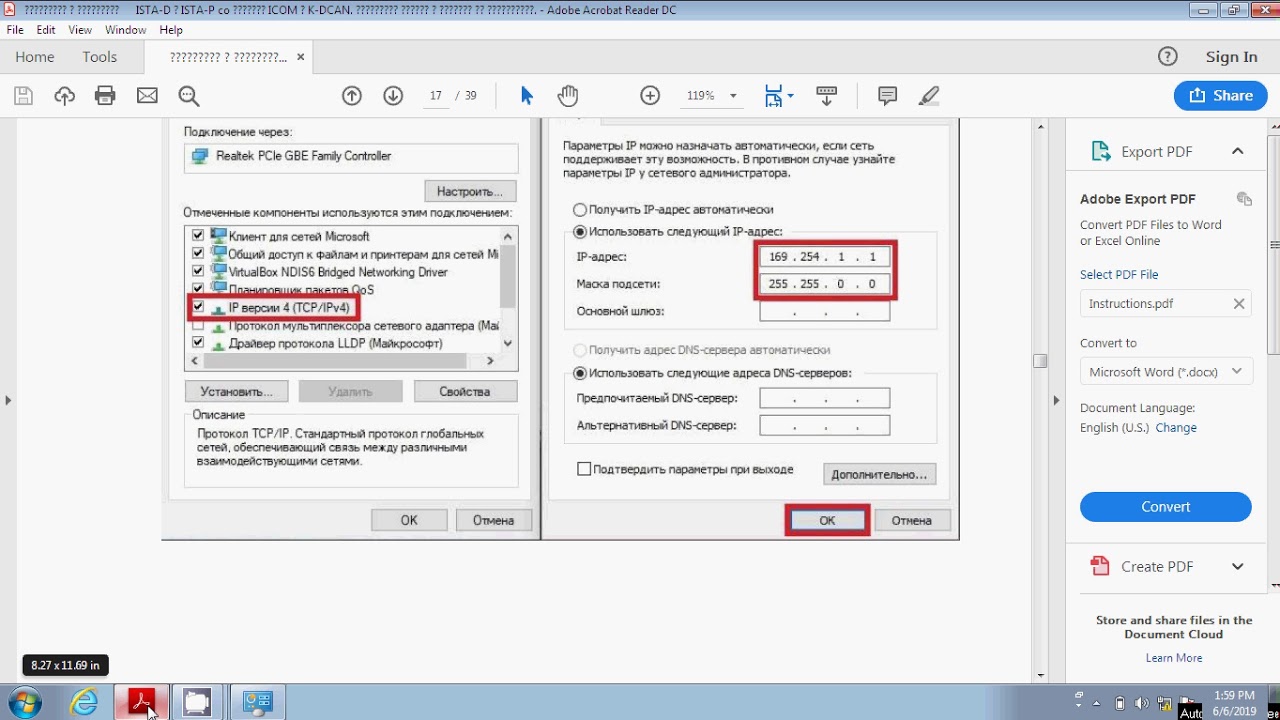Image resolution: width=1280 pixels, height=720 pixels.
Task: Click Sign In
Action: [1232, 57]
